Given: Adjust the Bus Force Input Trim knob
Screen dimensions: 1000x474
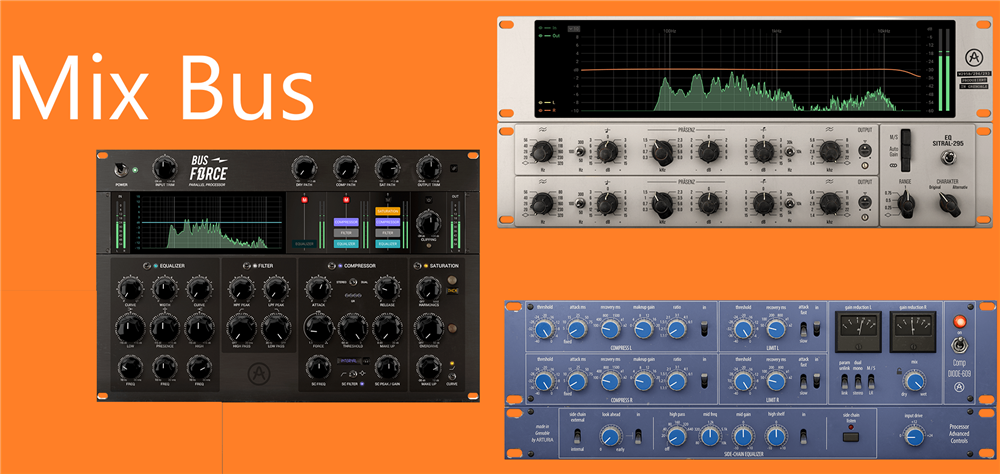Looking at the screenshot, I should 165,168.
